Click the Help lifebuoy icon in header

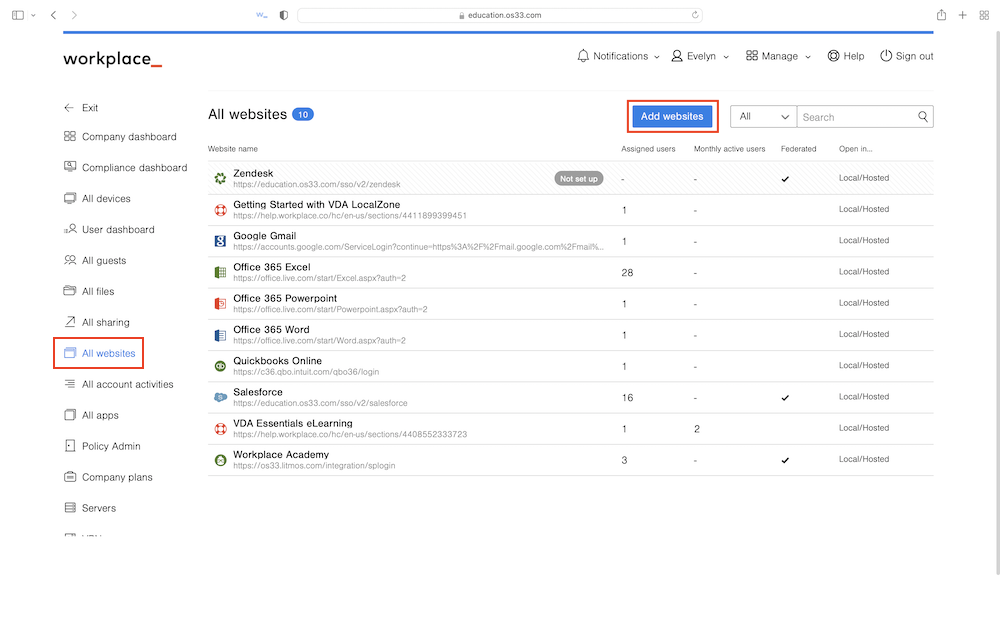click(833, 56)
